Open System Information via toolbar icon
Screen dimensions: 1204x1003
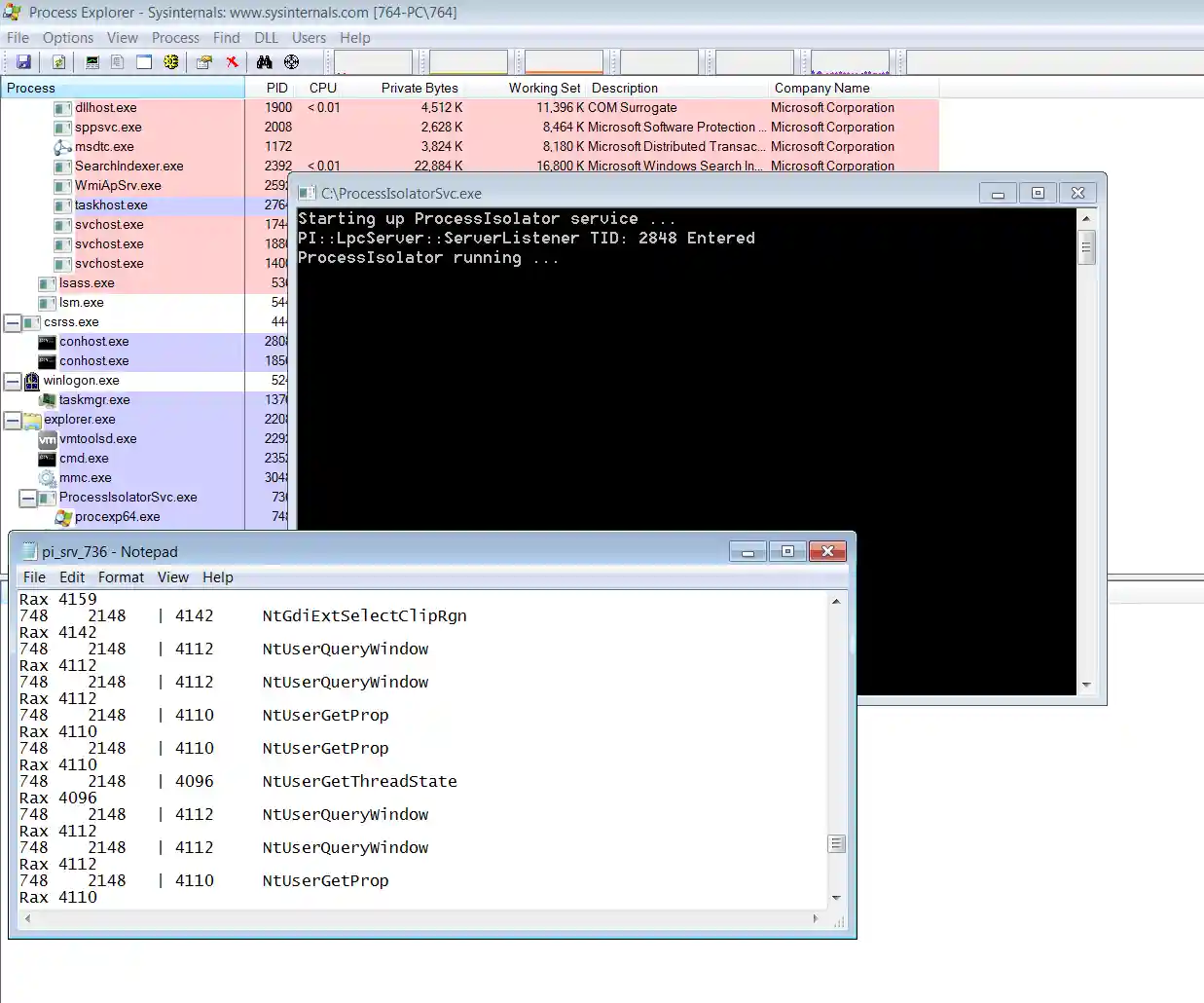(92, 62)
